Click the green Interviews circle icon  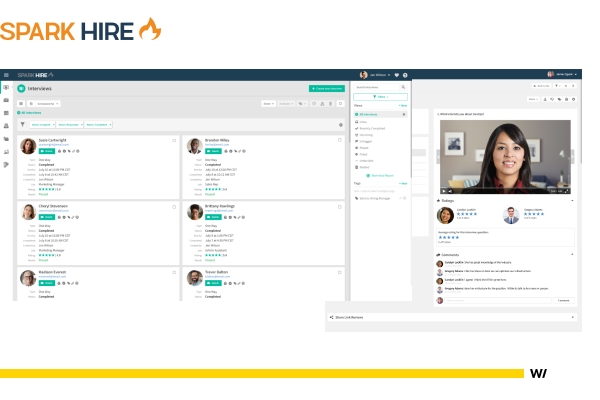pyautogui.click(x=21, y=88)
